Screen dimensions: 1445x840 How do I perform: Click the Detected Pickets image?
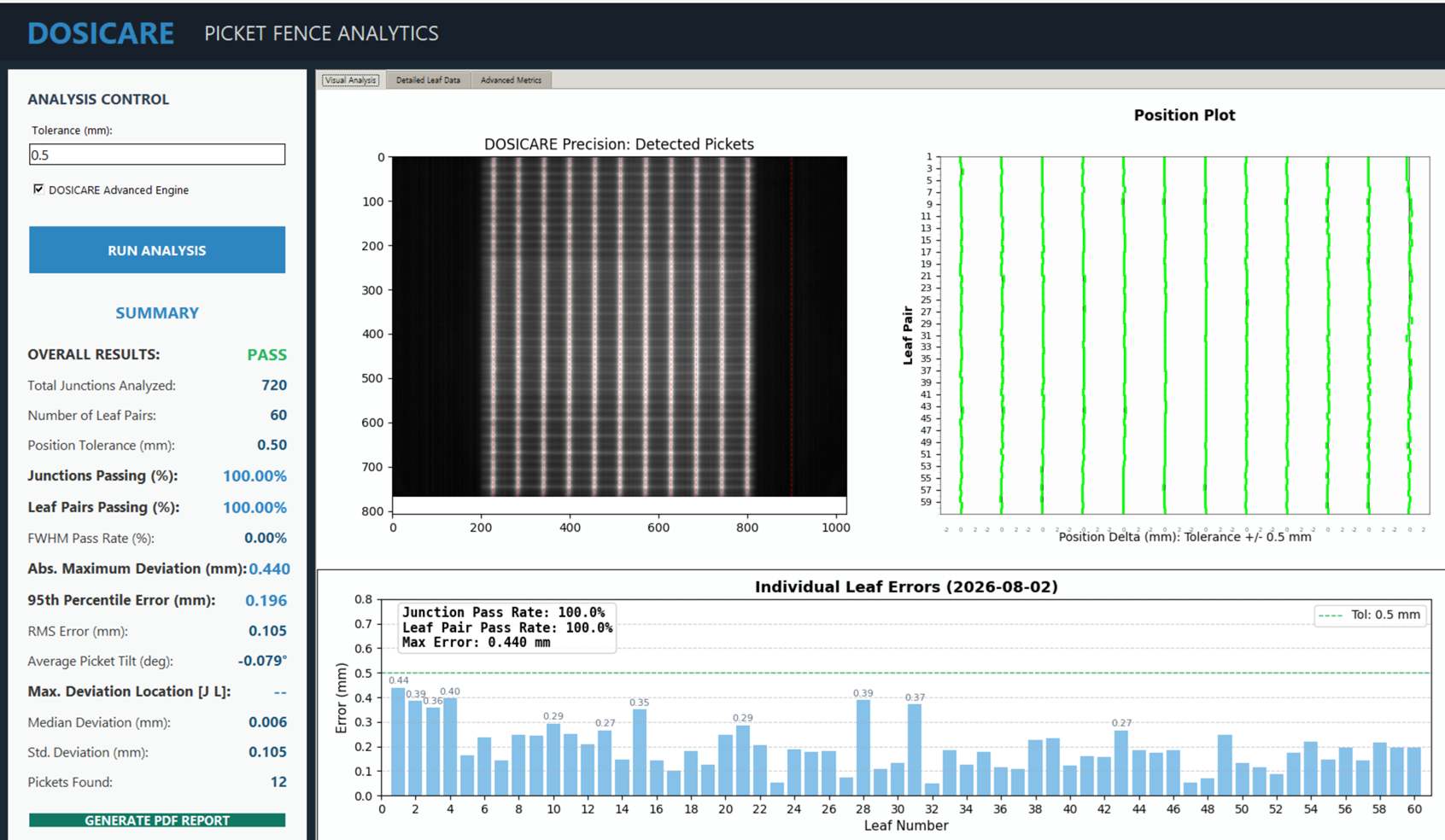click(x=619, y=326)
